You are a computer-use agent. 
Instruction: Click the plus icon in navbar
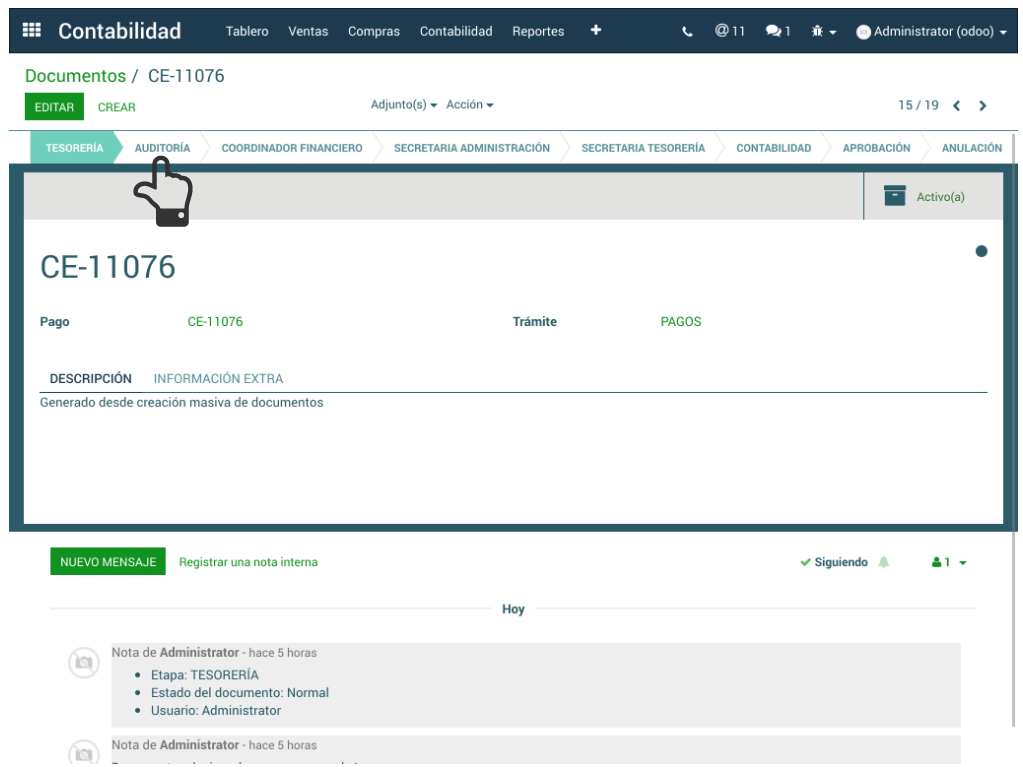coord(596,30)
